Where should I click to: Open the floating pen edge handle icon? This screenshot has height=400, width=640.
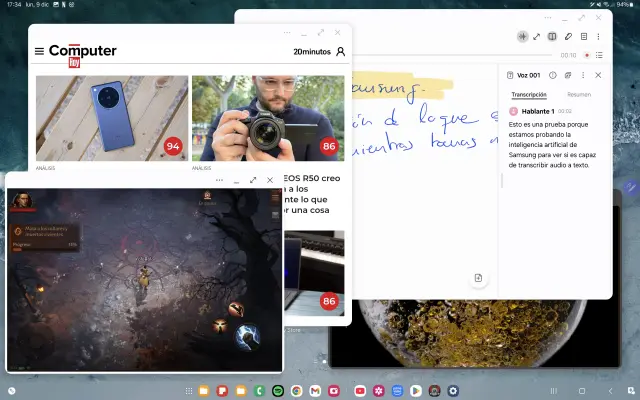point(631,187)
